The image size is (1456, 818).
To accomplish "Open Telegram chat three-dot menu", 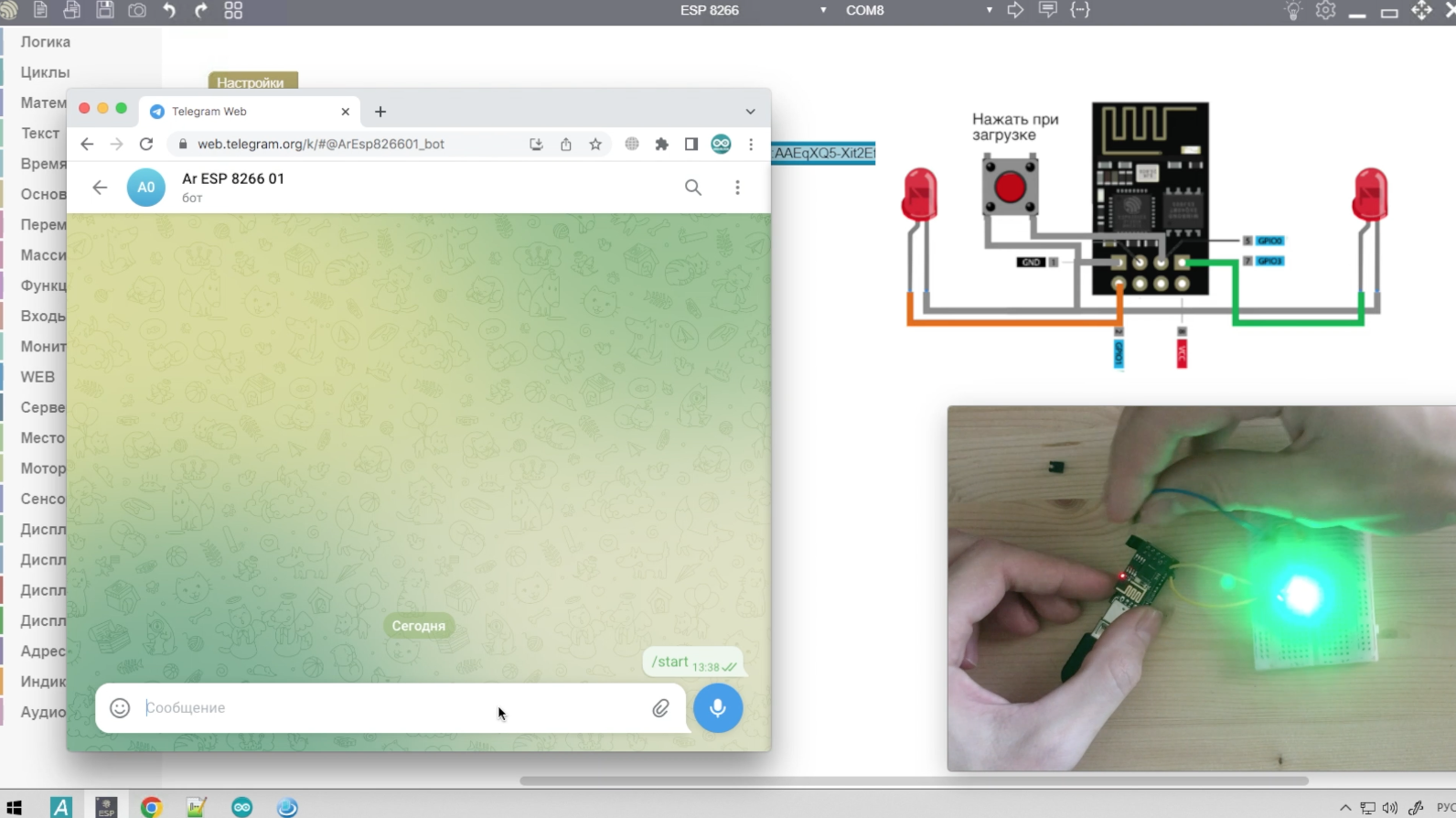I will tap(737, 188).
